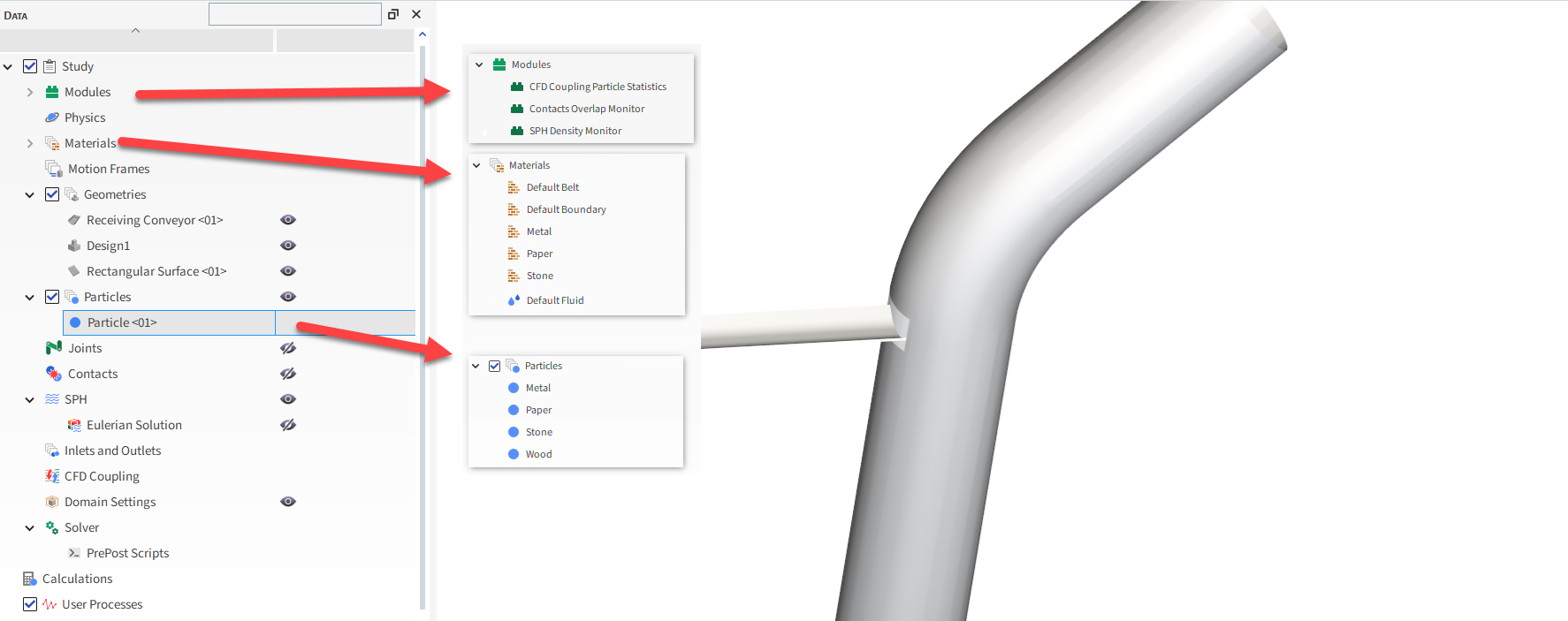The width and height of the screenshot is (1568, 621).
Task: Select the Metal material entry
Action: click(539, 231)
